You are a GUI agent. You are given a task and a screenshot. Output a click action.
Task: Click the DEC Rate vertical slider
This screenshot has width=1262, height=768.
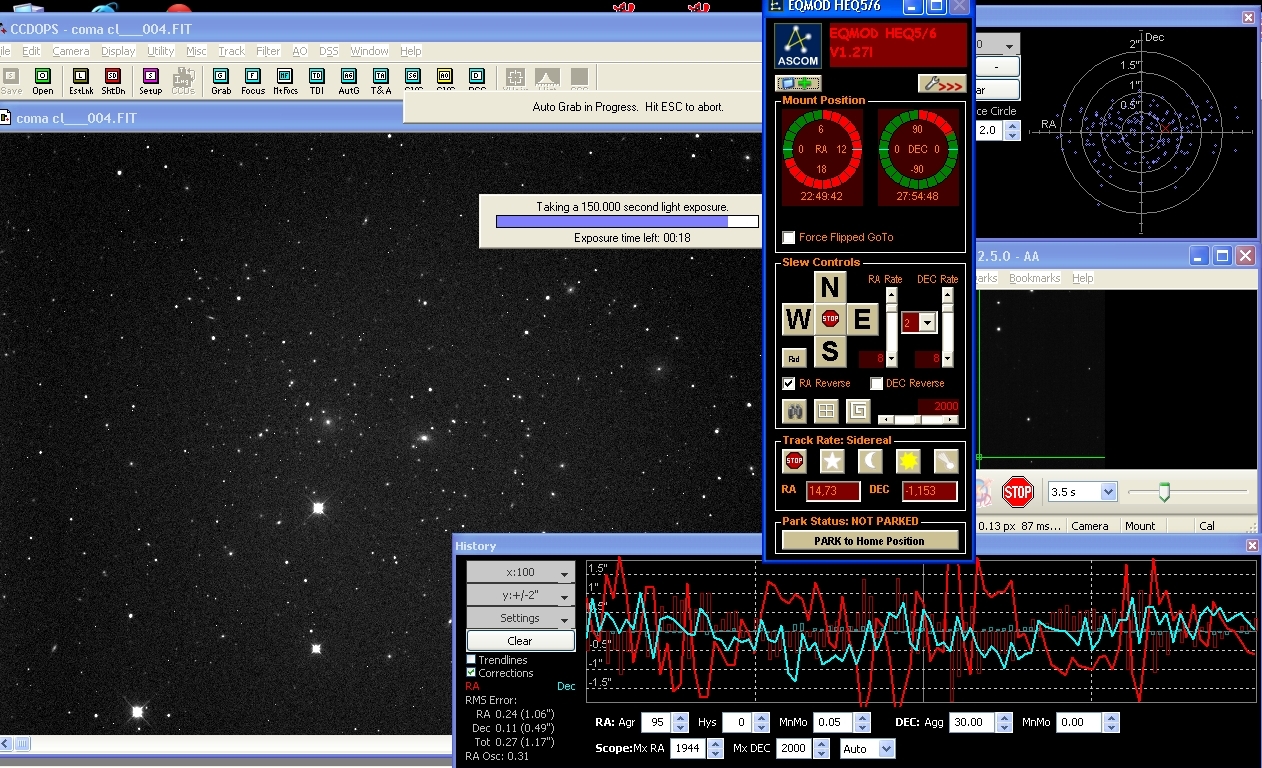tap(948, 327)
